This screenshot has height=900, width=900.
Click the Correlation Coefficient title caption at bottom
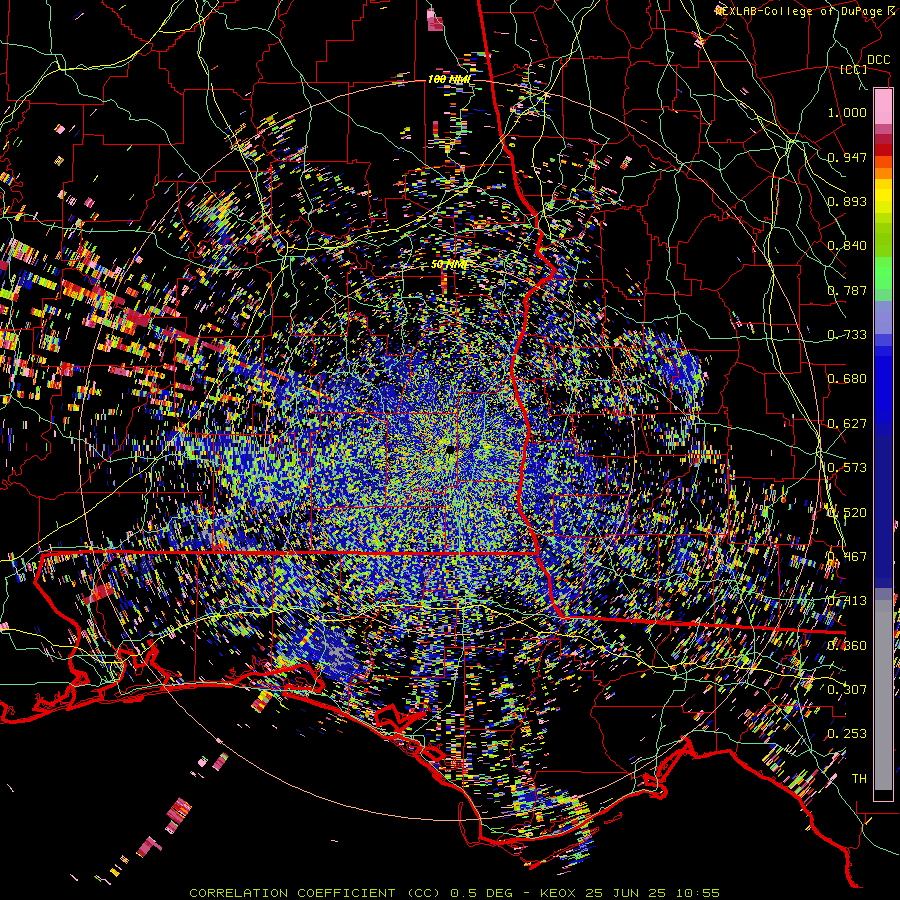click(x=455, y=893)
